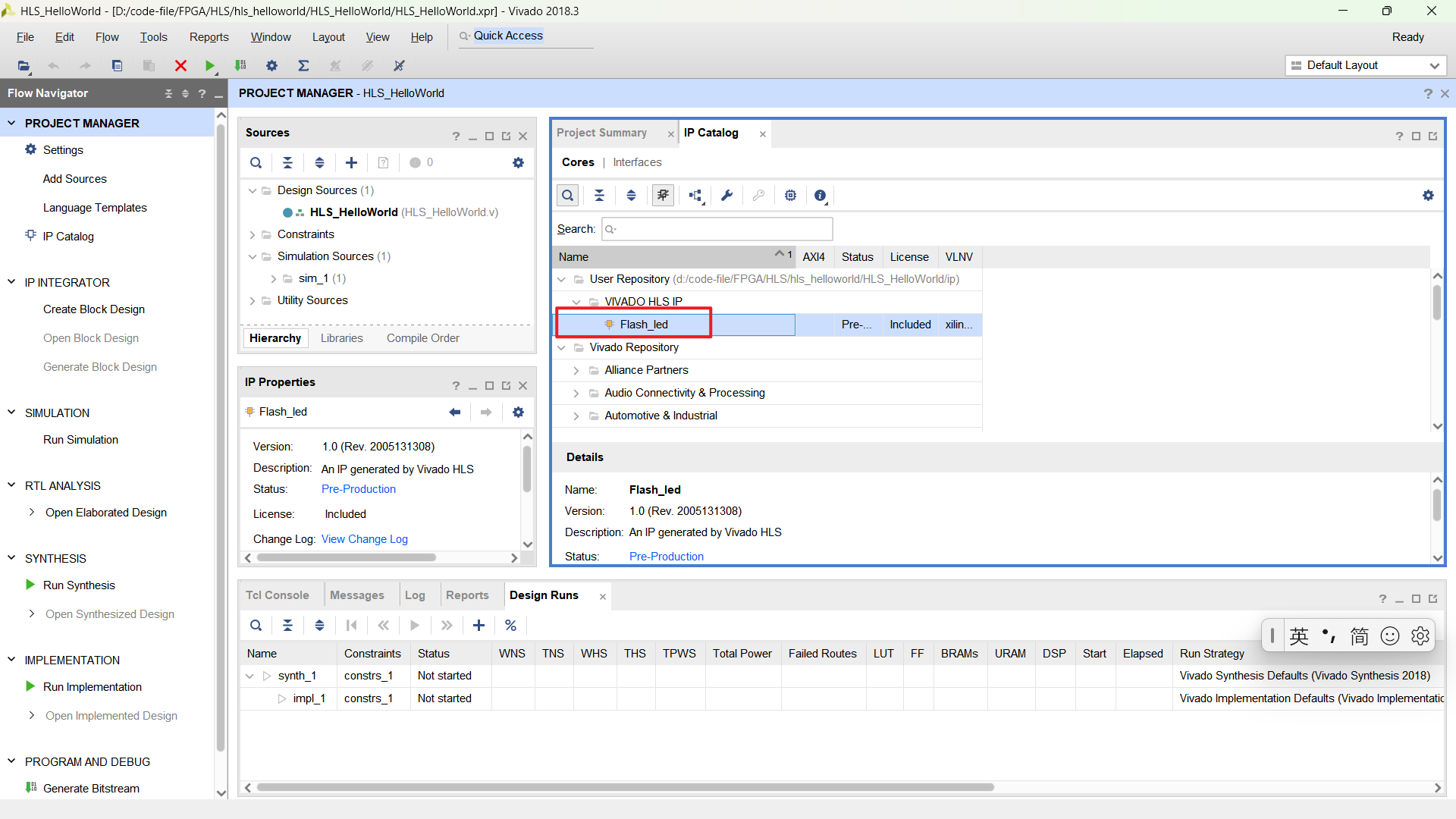Click Run Implementation in Flow Navigator
This screenshot has width=1456, height=819.
tap(93, 687)
